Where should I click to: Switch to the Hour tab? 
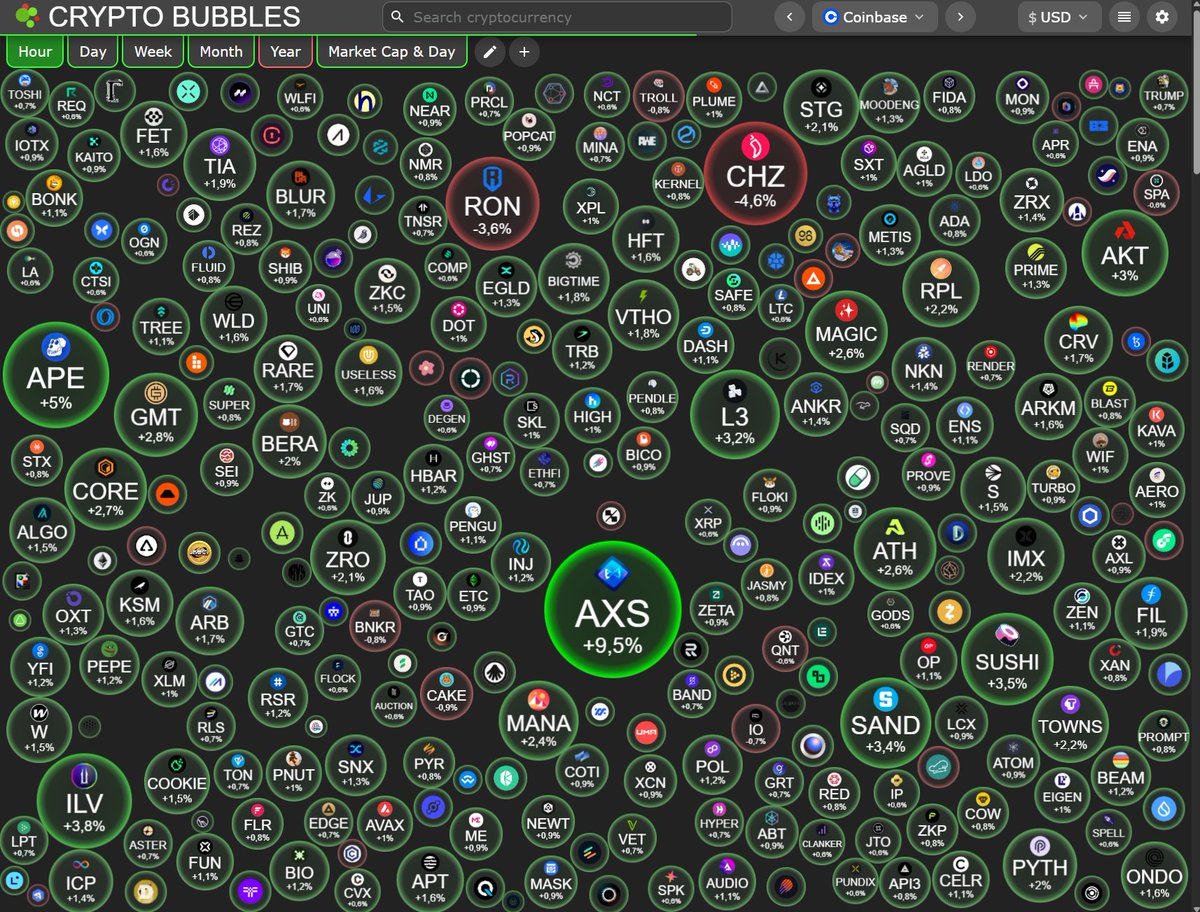click(35, 52)
